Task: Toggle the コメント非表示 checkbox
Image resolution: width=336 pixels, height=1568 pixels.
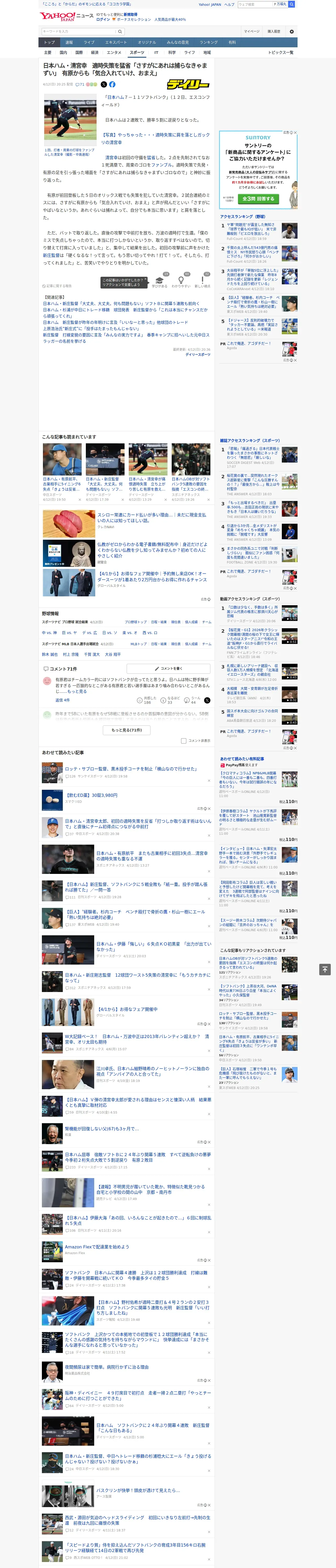Action: pyautogui.click(x=183, y=741)
